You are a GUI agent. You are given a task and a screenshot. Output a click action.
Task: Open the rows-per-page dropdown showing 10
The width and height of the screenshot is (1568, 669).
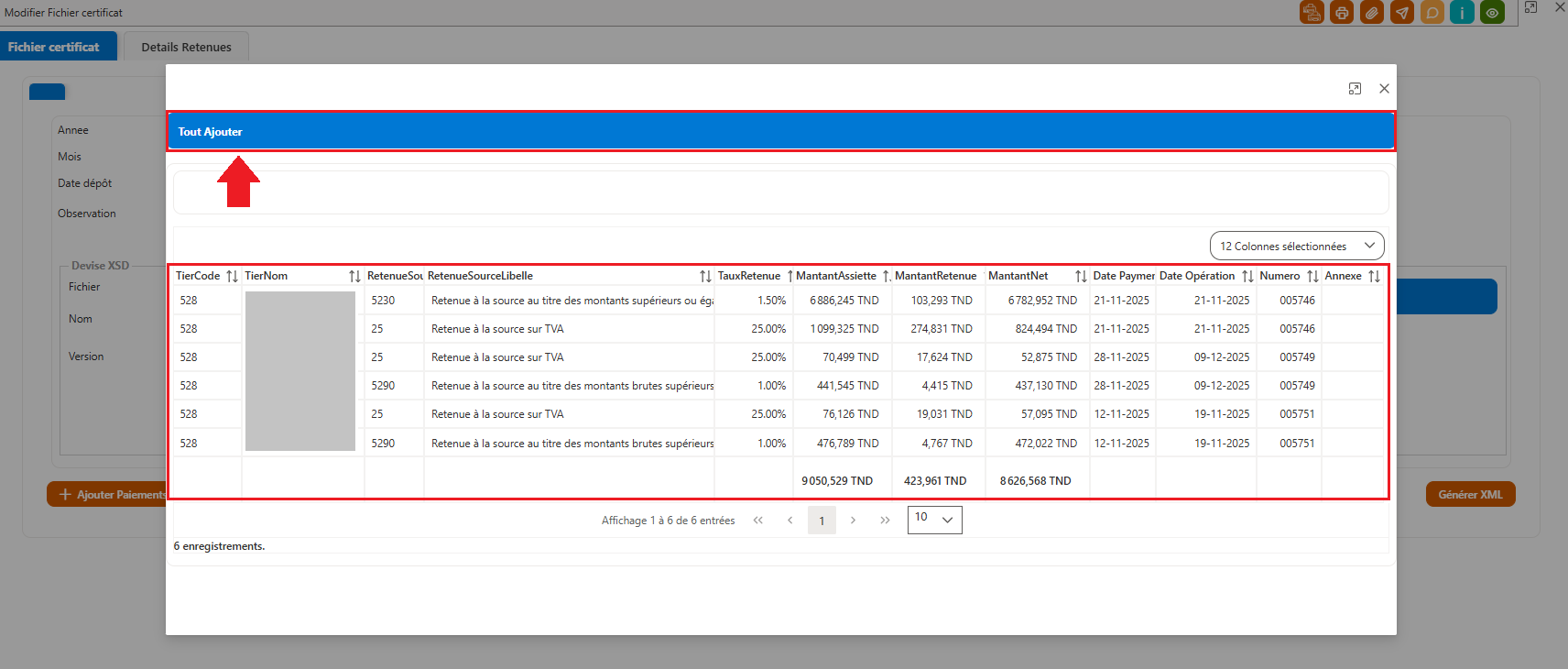click(935, 520)
